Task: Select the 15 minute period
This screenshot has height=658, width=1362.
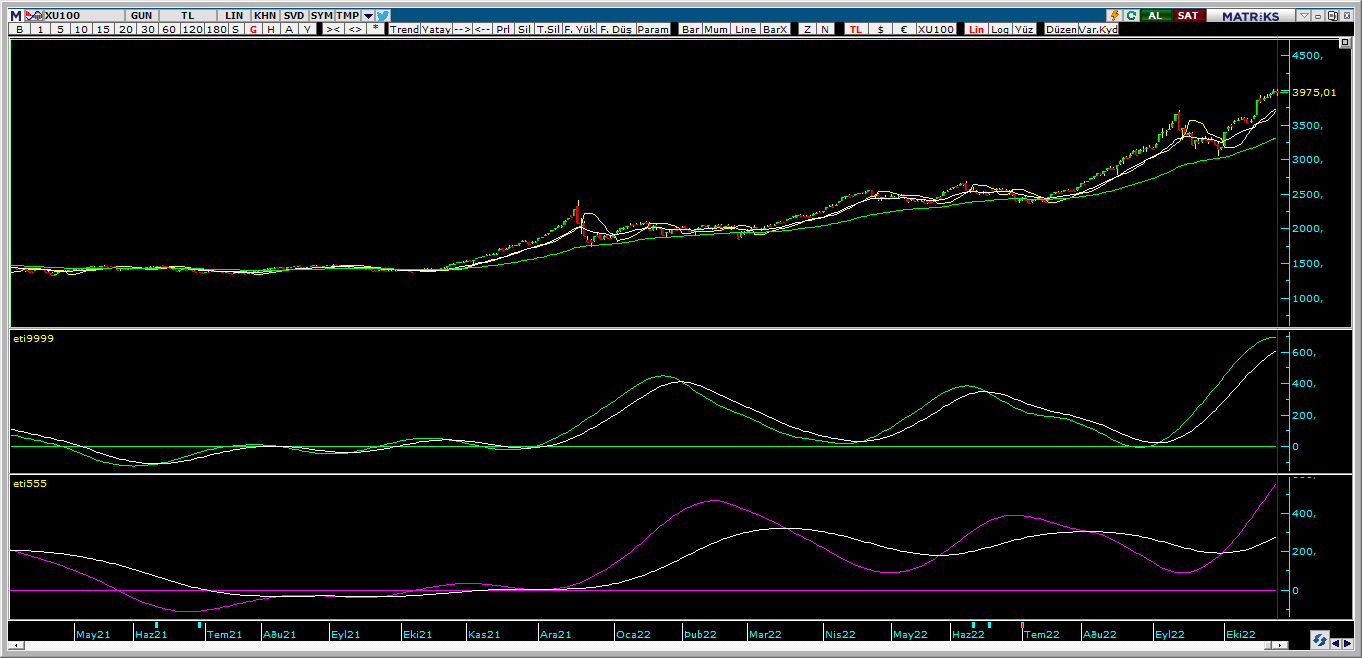Action: point(103,29)
